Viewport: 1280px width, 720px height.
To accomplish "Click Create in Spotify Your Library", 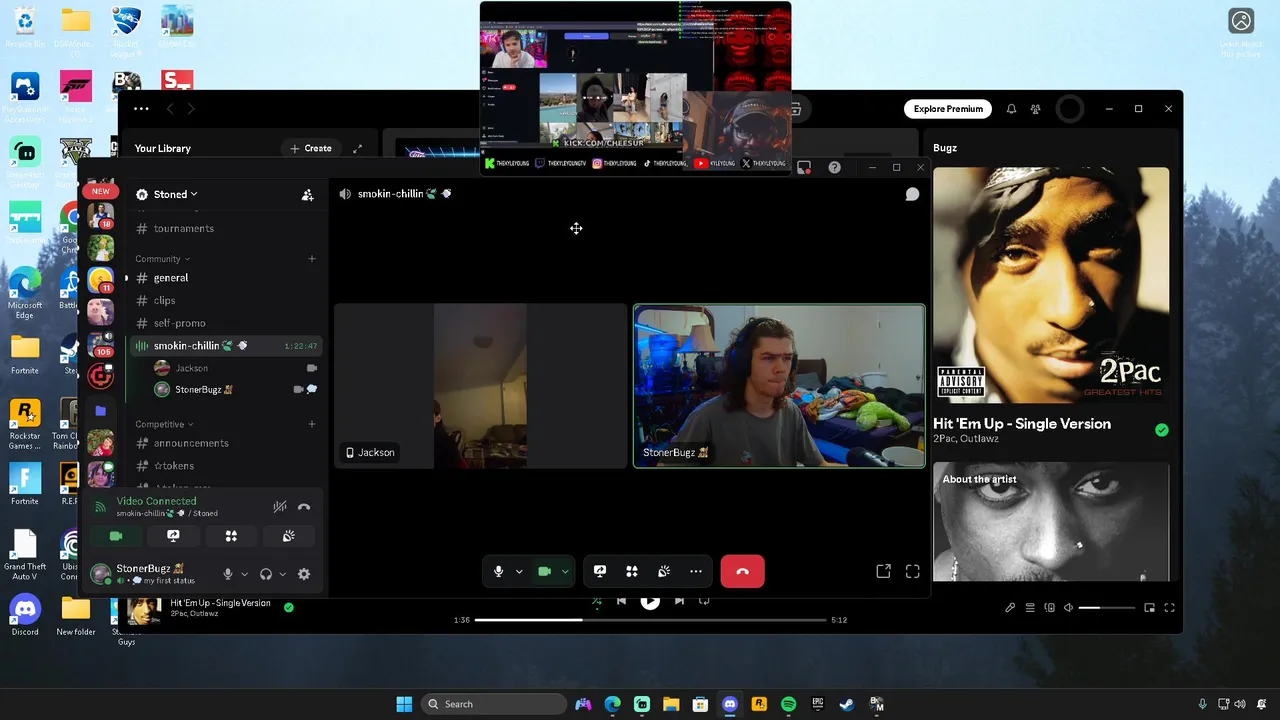I will [311, 148].
